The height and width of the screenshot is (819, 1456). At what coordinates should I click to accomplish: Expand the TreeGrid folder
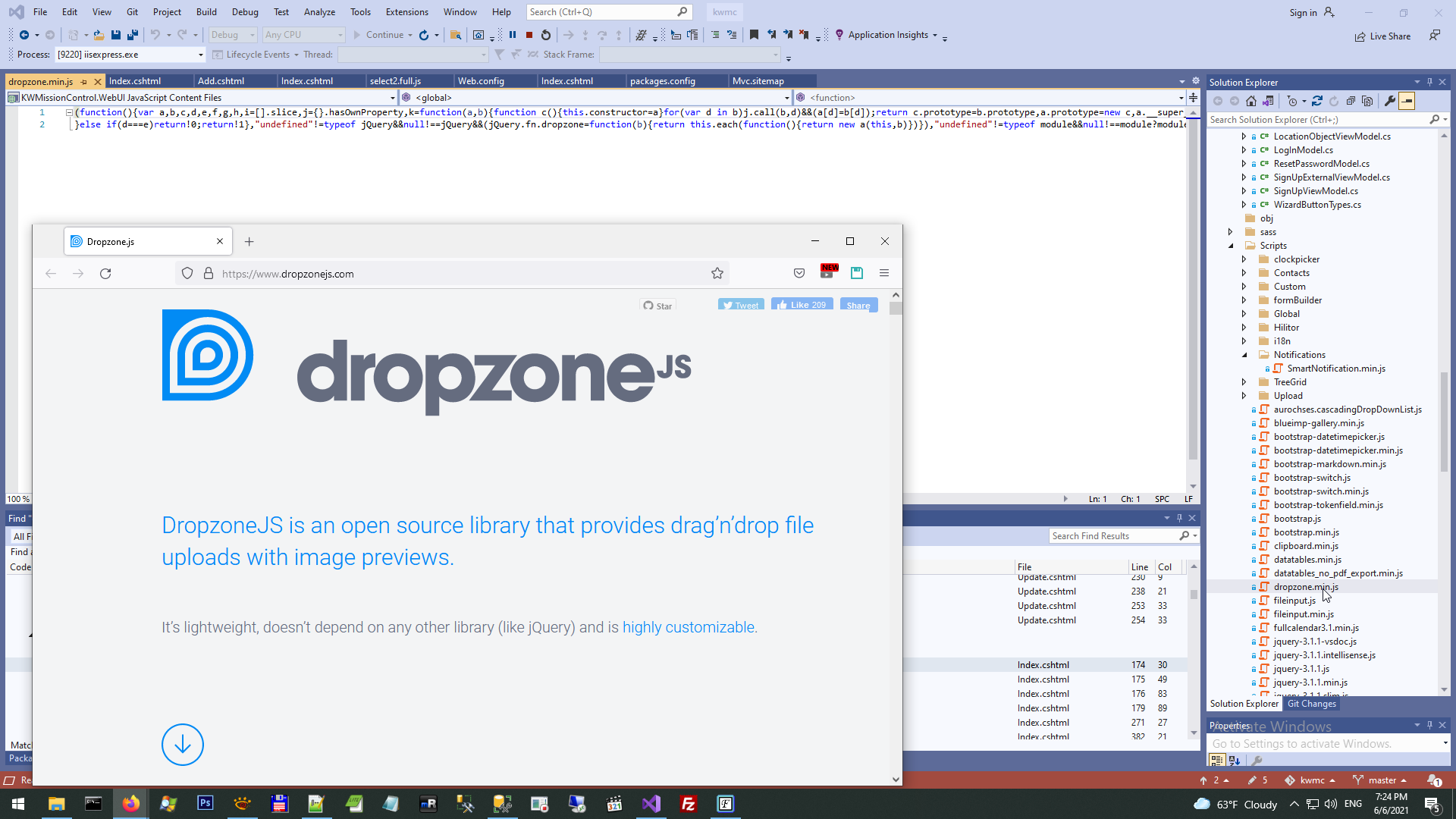tap(1244, 382)
